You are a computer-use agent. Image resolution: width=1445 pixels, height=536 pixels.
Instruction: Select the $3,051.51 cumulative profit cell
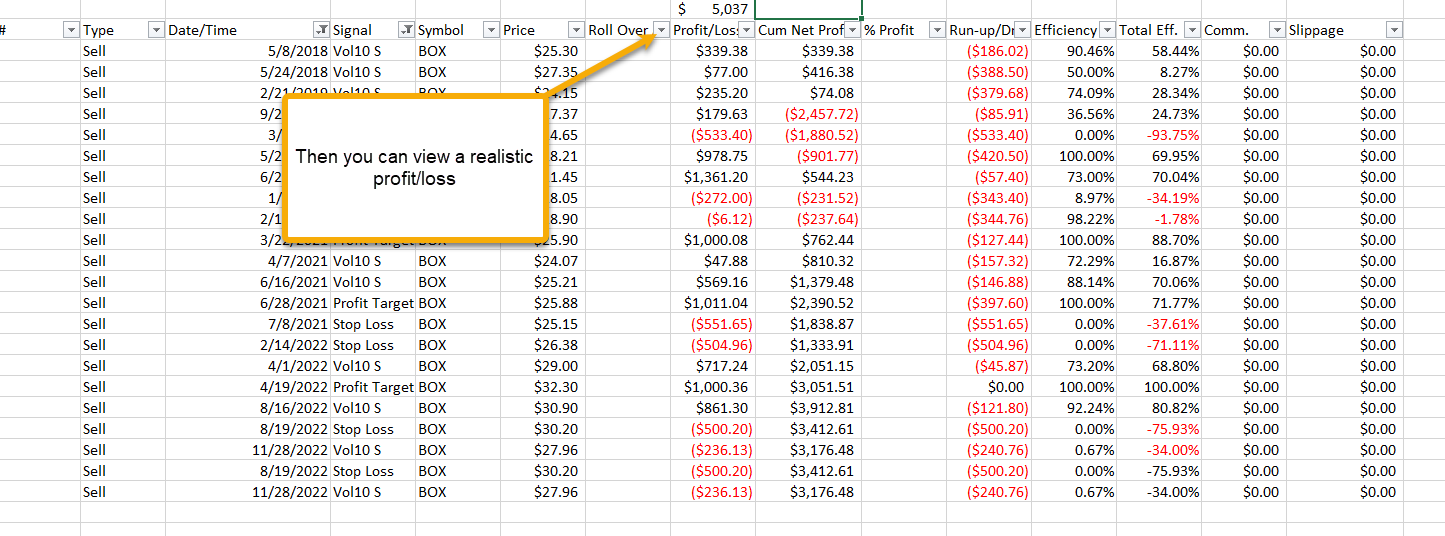click(808, 387)
